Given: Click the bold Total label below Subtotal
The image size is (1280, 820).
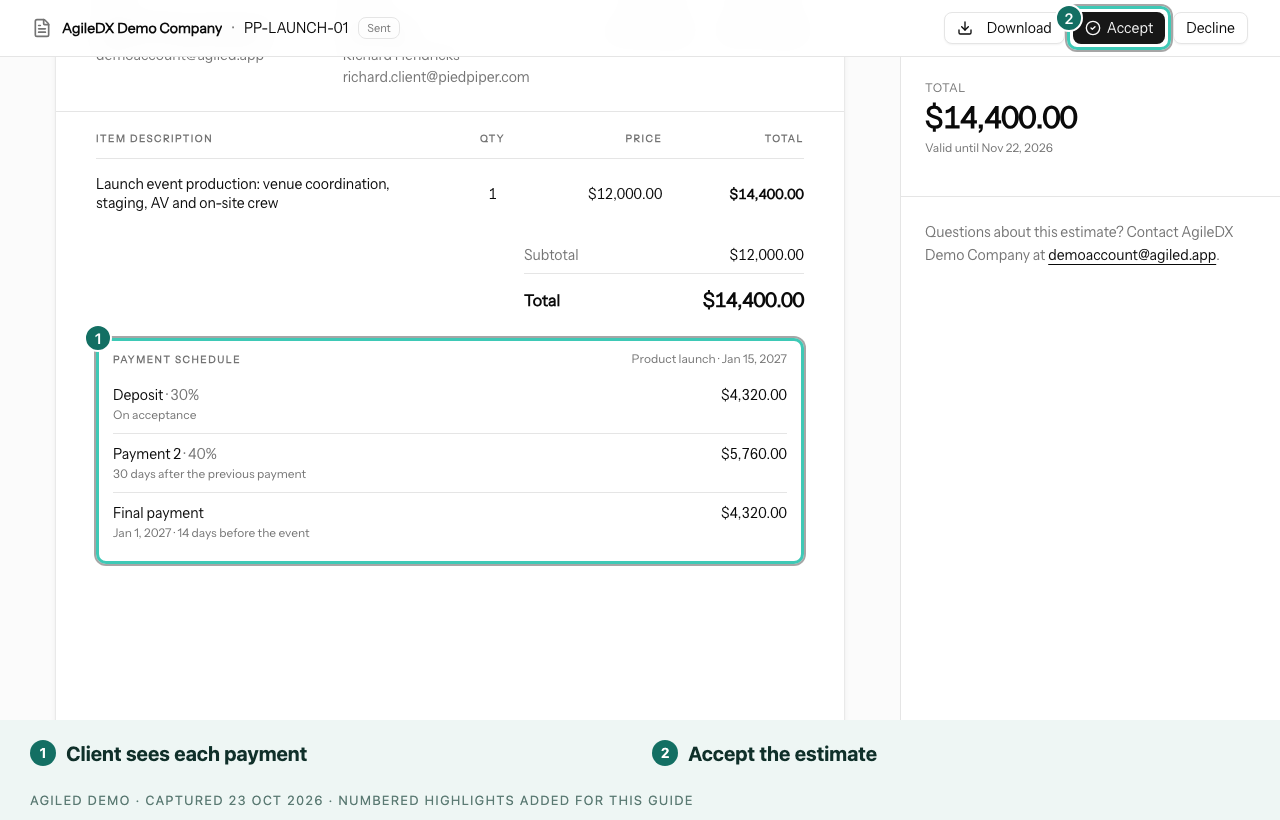Looking at the screenshot, I should click(542, 301).
